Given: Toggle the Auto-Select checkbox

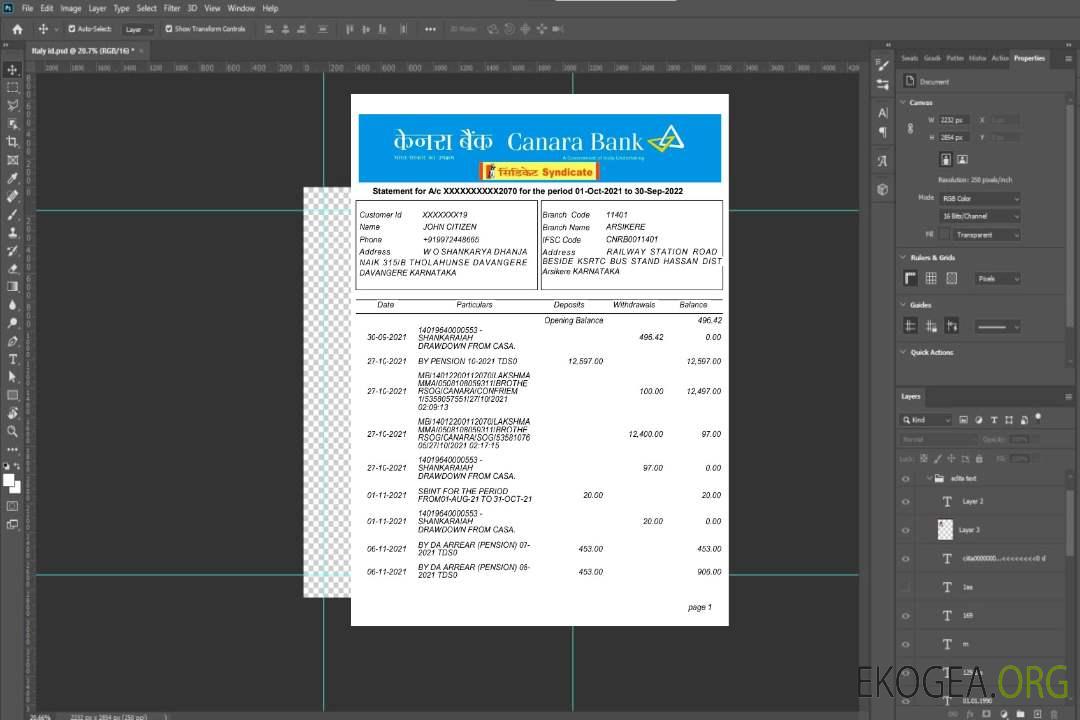Looking at the screenshot, I should [72, 29].
